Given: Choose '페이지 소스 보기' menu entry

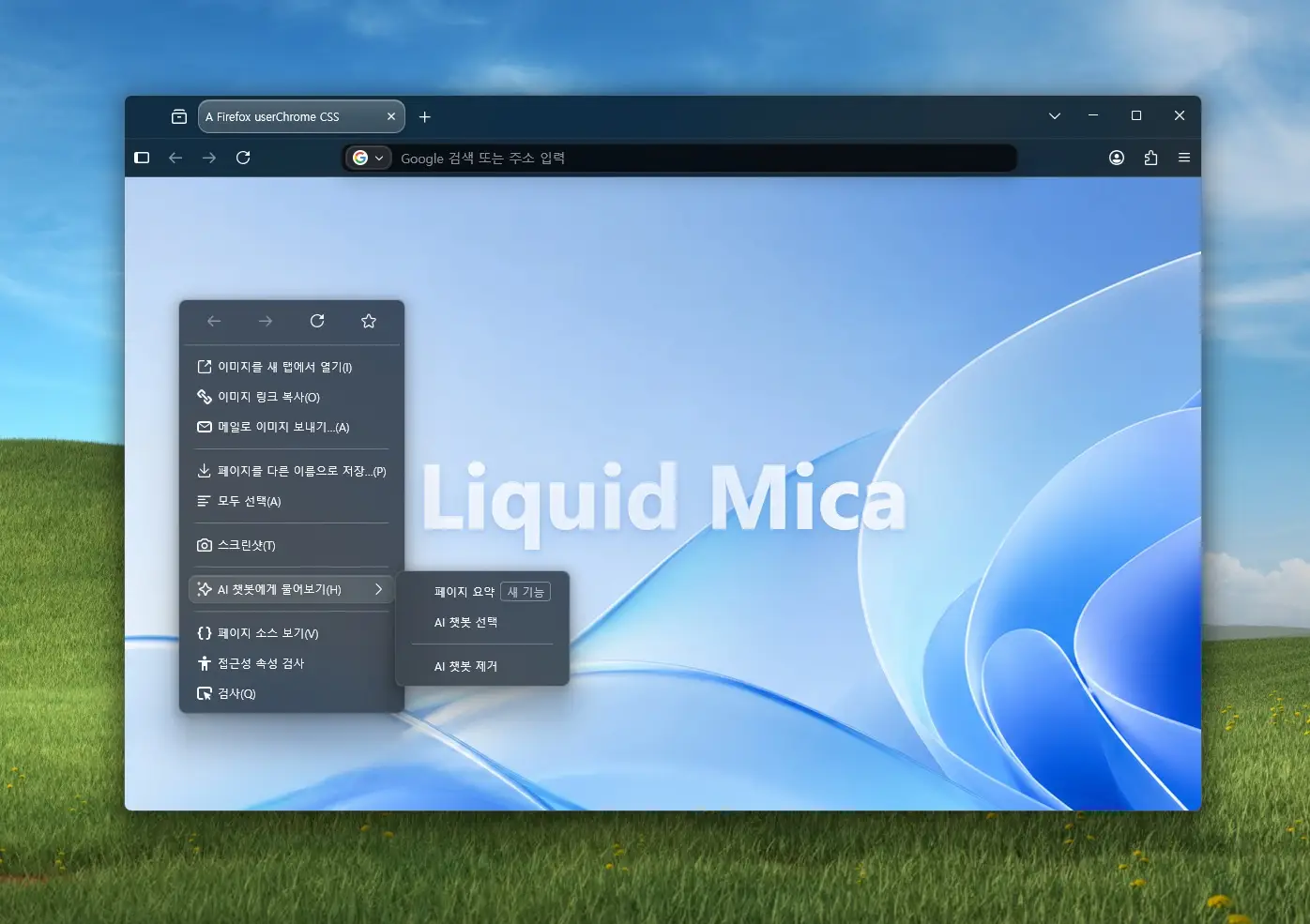Looking at the screenshot, I should pyautogui.click(x=291, y=633).
